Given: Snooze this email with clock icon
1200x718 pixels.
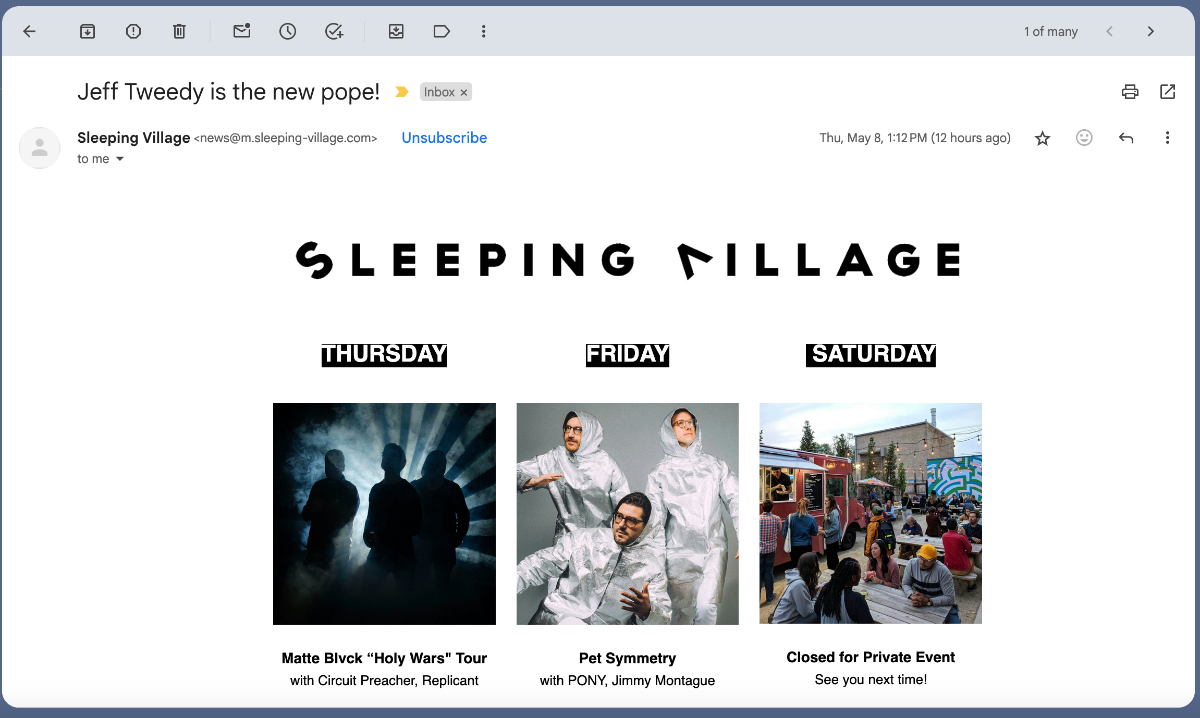Looking at the screenshot, I should [288, 32].
